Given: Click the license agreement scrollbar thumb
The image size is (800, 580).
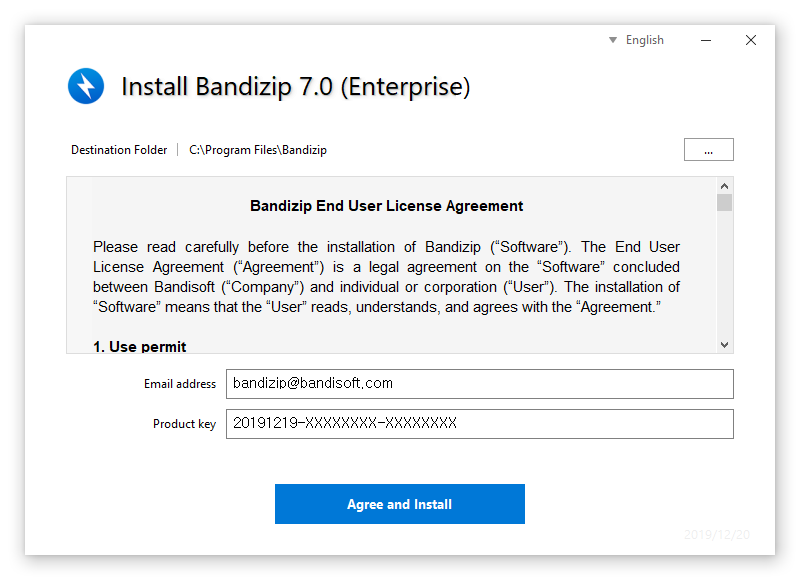Looking at the screenshot, I should (x=725, y=203).
